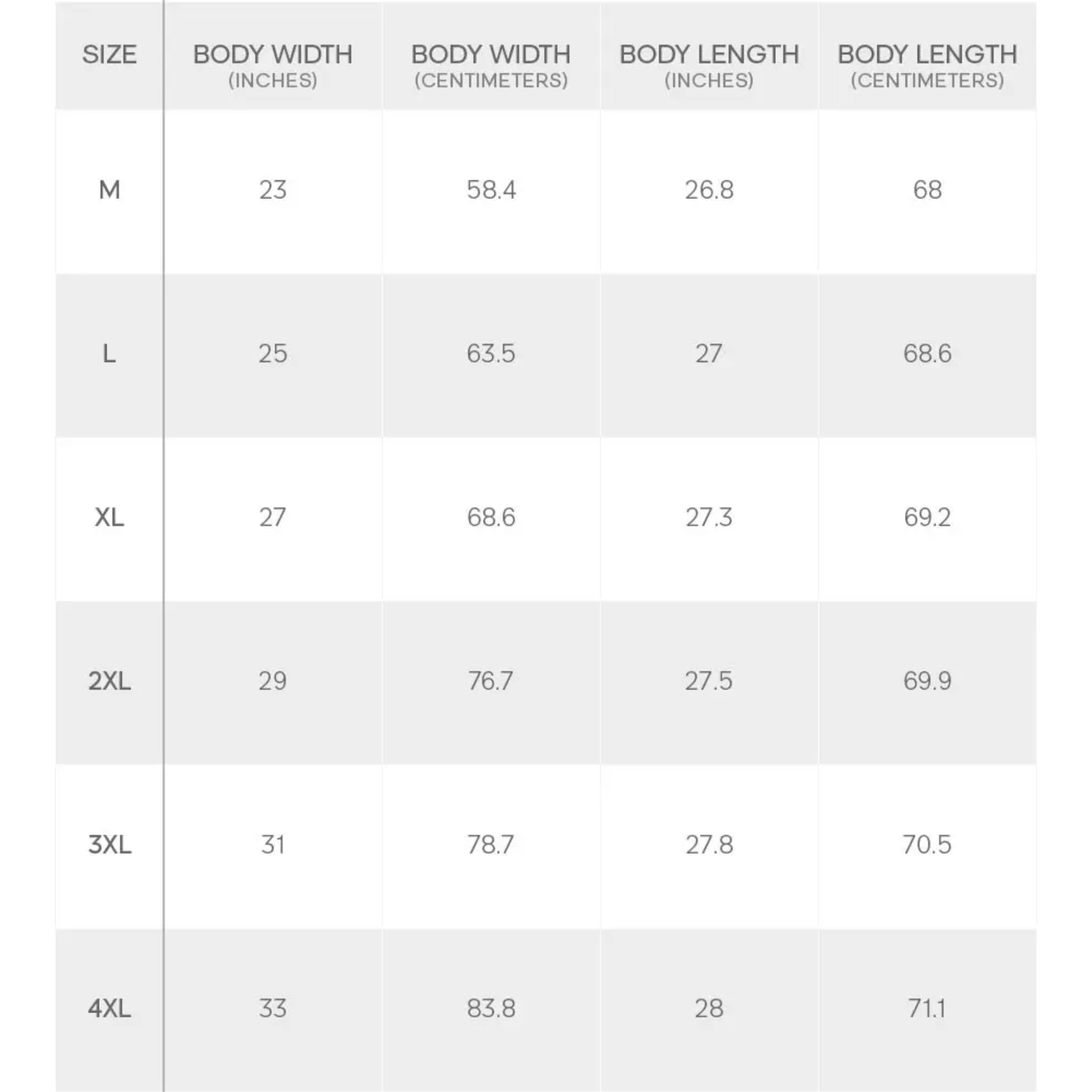1092x1092 pixels.
Task: Select the XL size row label
Action: point(109,518)
